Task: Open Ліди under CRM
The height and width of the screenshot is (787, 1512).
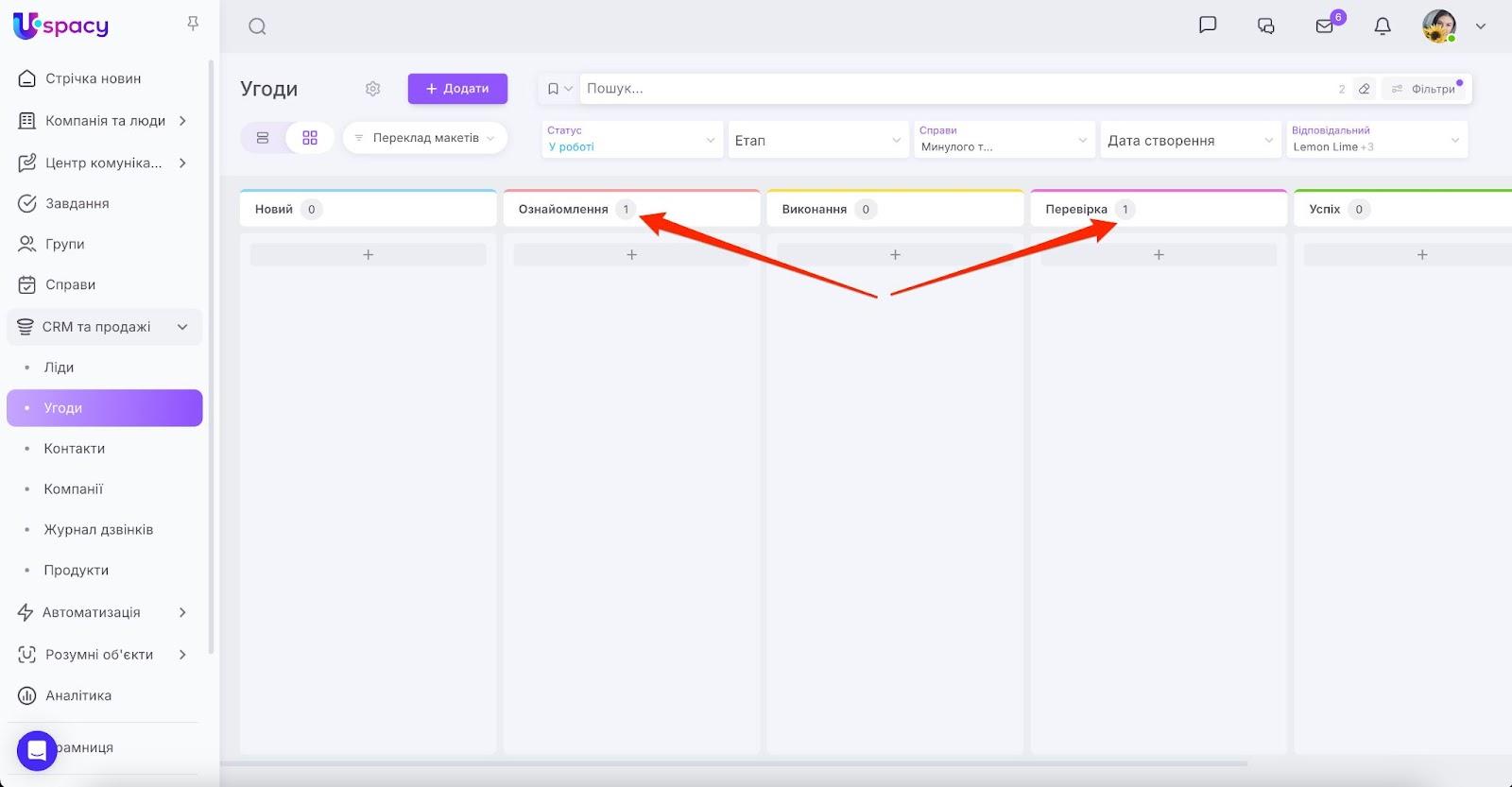Action: [59, 368]
